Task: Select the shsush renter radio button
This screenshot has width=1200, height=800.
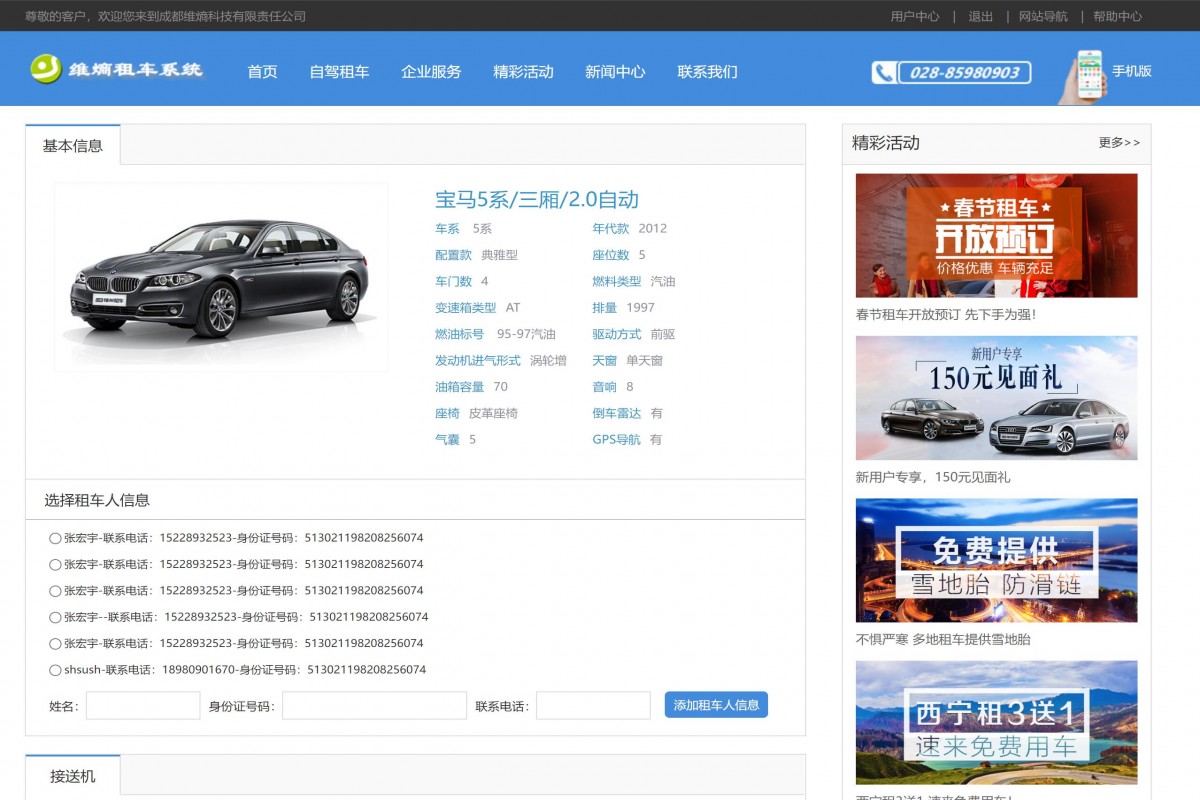Action: point(55,669)
